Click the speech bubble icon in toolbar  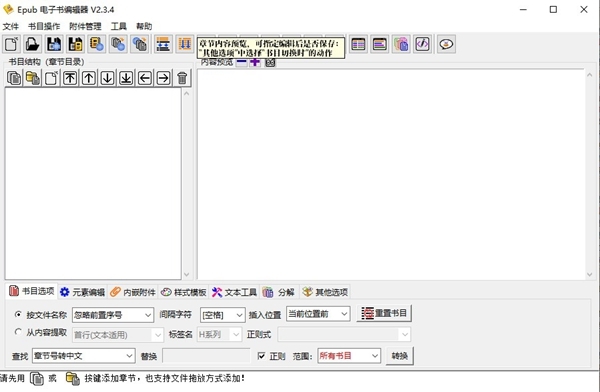[x=446, y=44]
